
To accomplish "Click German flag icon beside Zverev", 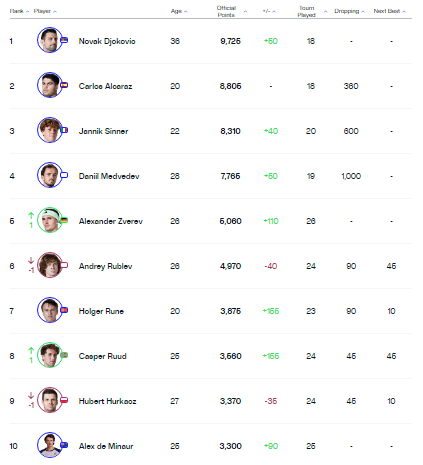I will click(64, 220).
